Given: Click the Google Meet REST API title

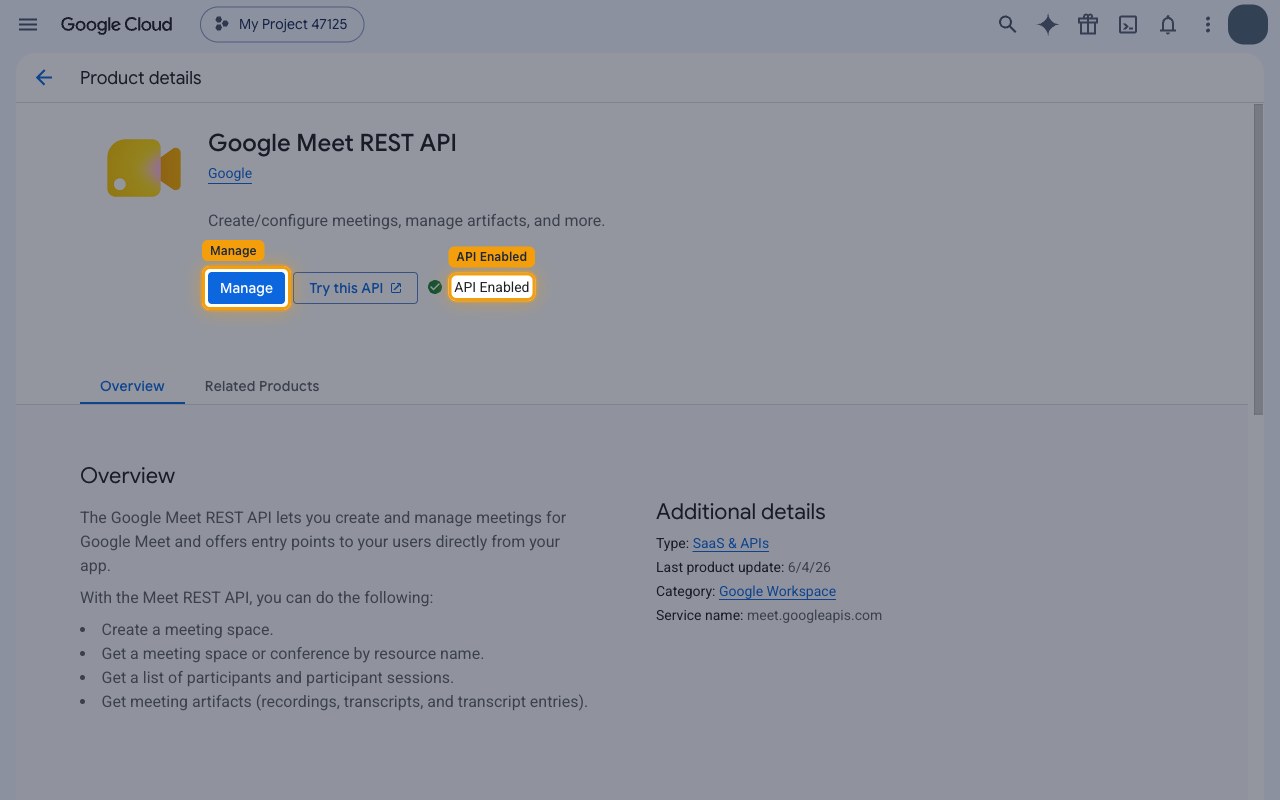Looking at the screenshot, I should coord(332,143).
